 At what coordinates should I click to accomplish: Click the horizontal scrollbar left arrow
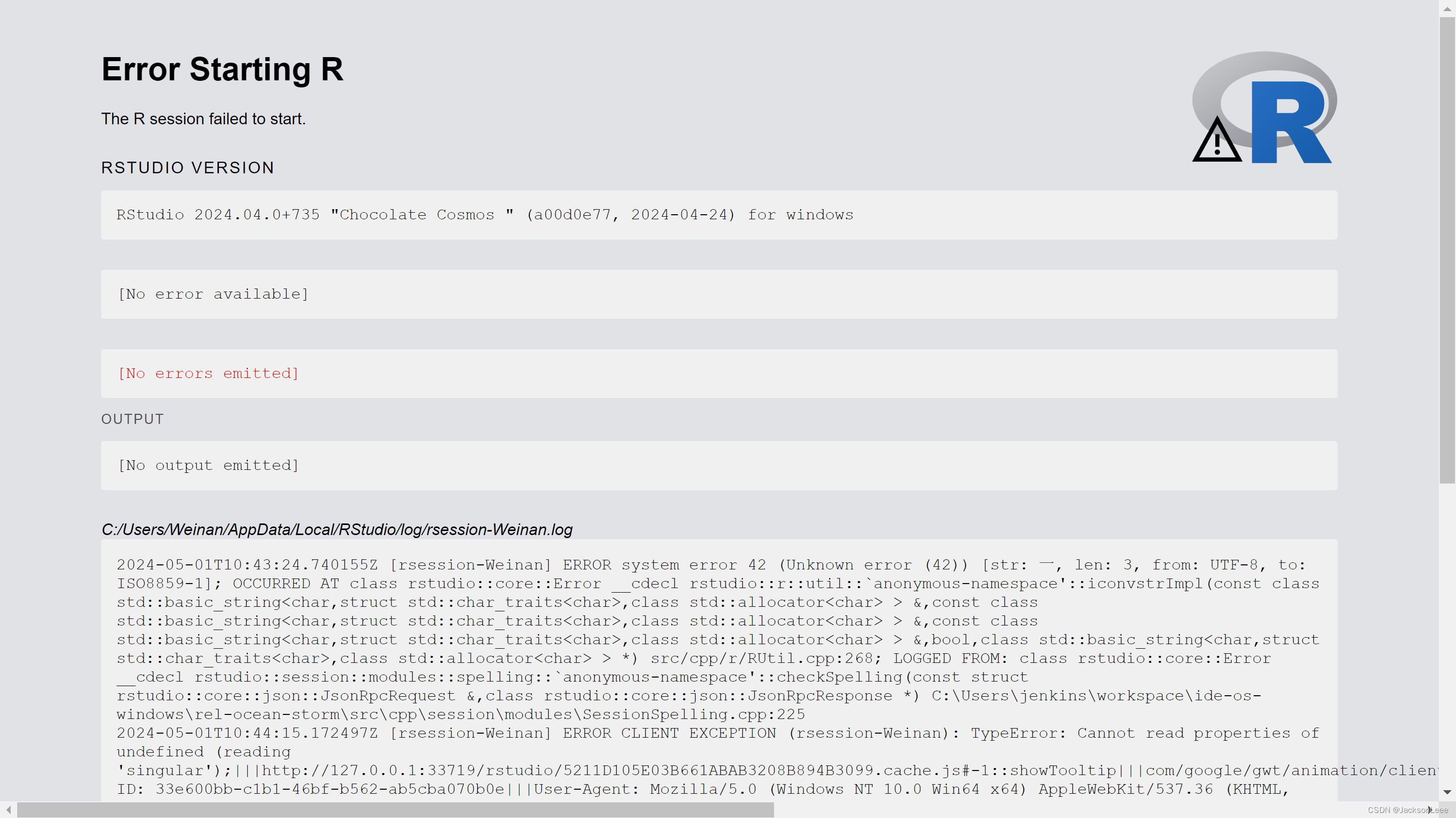click(9, 809)
